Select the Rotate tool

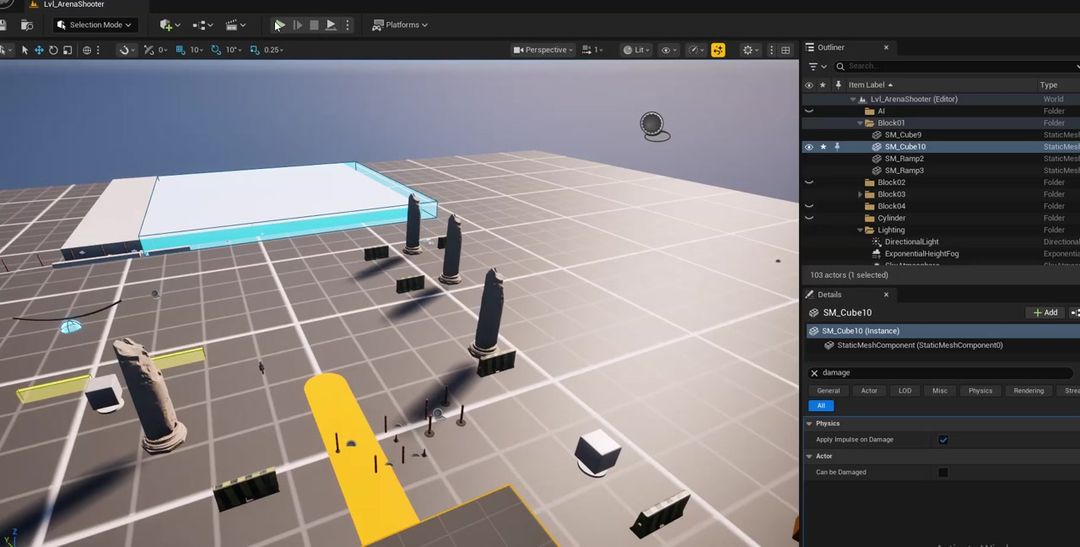coord(53,50)
